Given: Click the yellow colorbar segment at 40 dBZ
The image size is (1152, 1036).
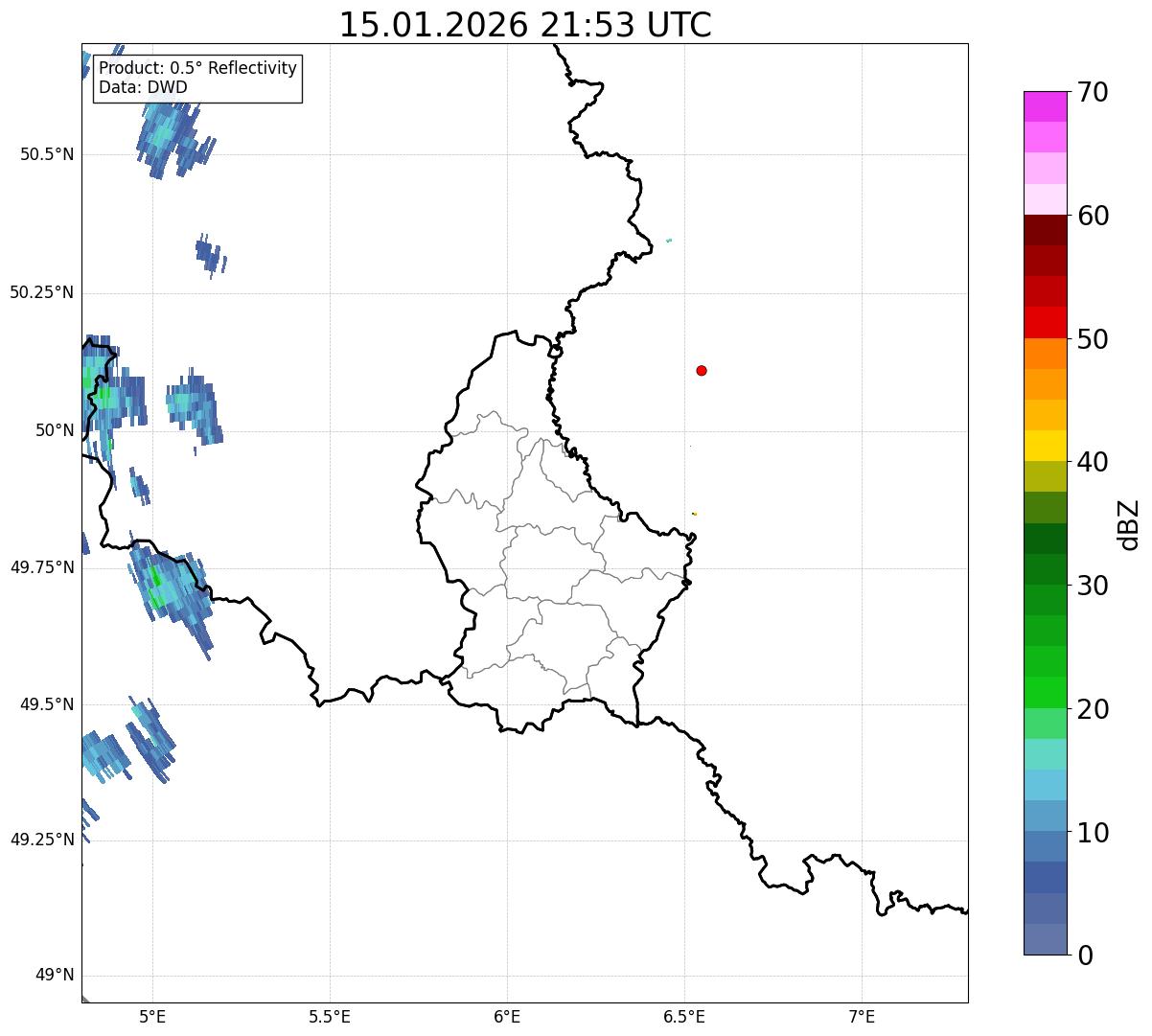Looking at the screenshot, I should 1046,446.
